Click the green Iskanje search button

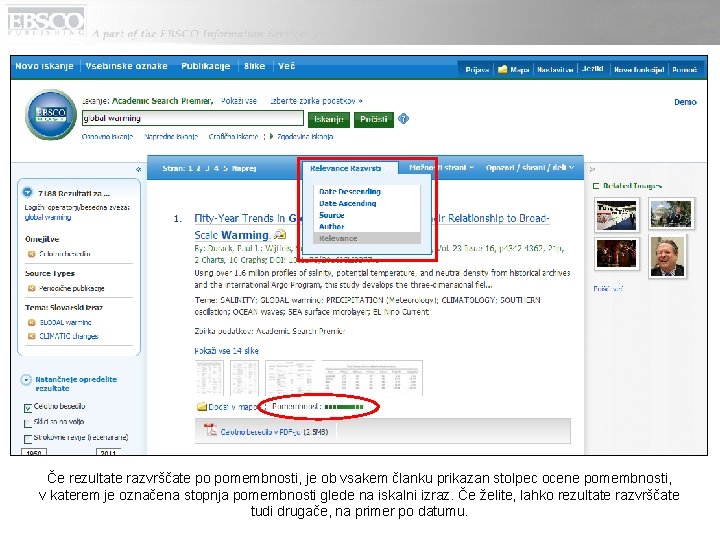click(x=329, y=119)
